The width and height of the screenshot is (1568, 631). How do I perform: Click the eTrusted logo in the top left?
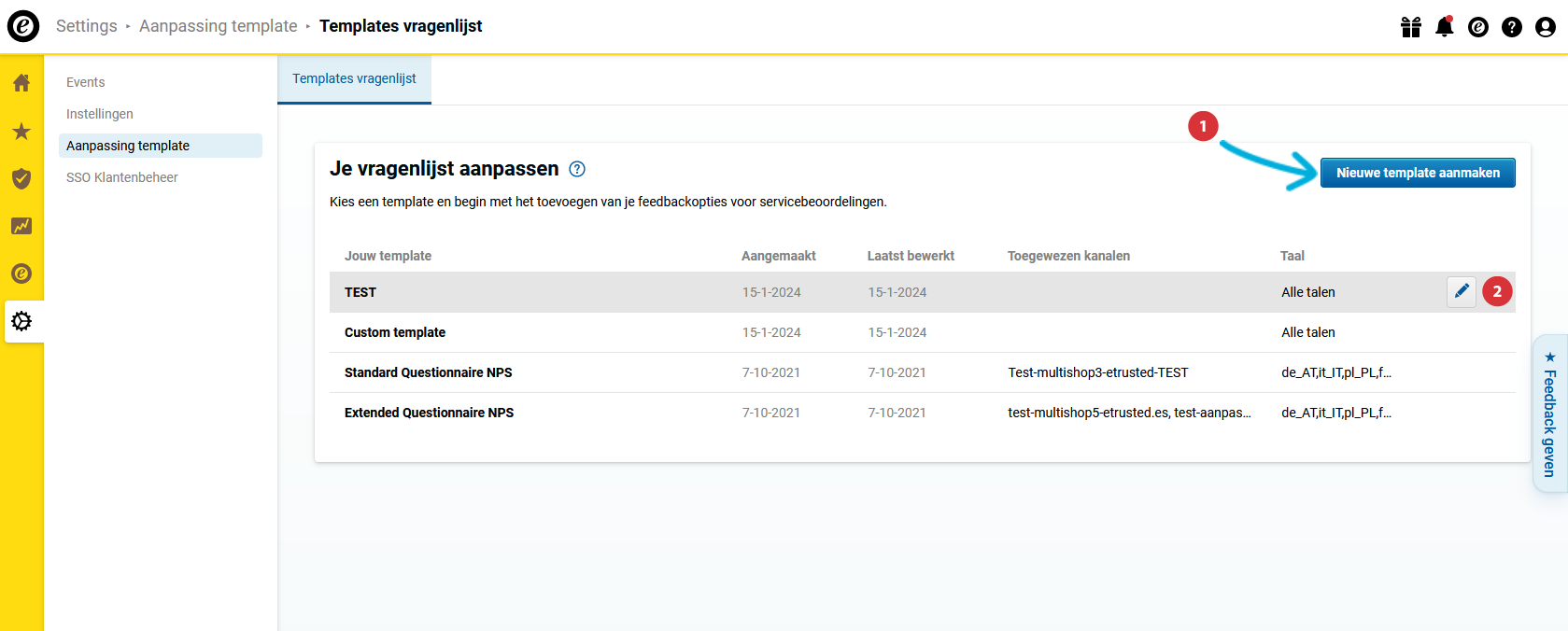23,26
